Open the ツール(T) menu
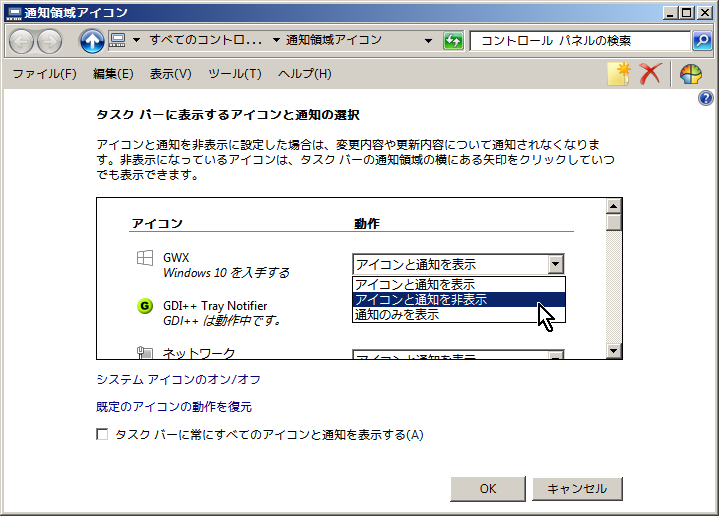This screenshot has height=516, width=719. (x=235, y=74)
